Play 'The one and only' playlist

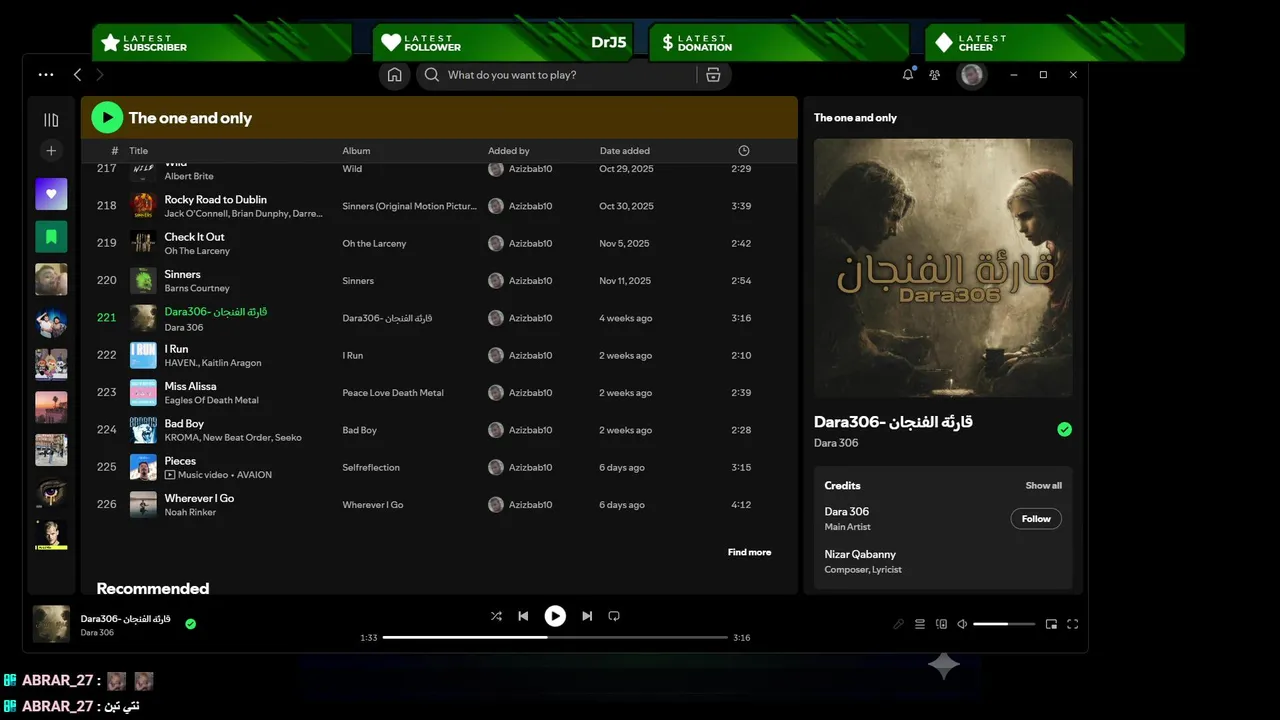click(x=107, y=117)
